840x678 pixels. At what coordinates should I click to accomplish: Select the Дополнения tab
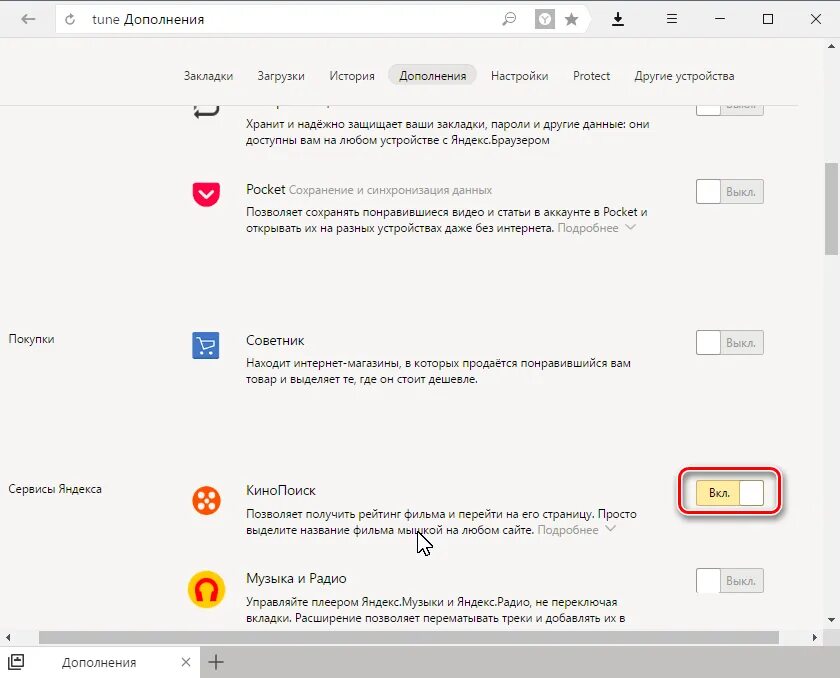[432, 76]
